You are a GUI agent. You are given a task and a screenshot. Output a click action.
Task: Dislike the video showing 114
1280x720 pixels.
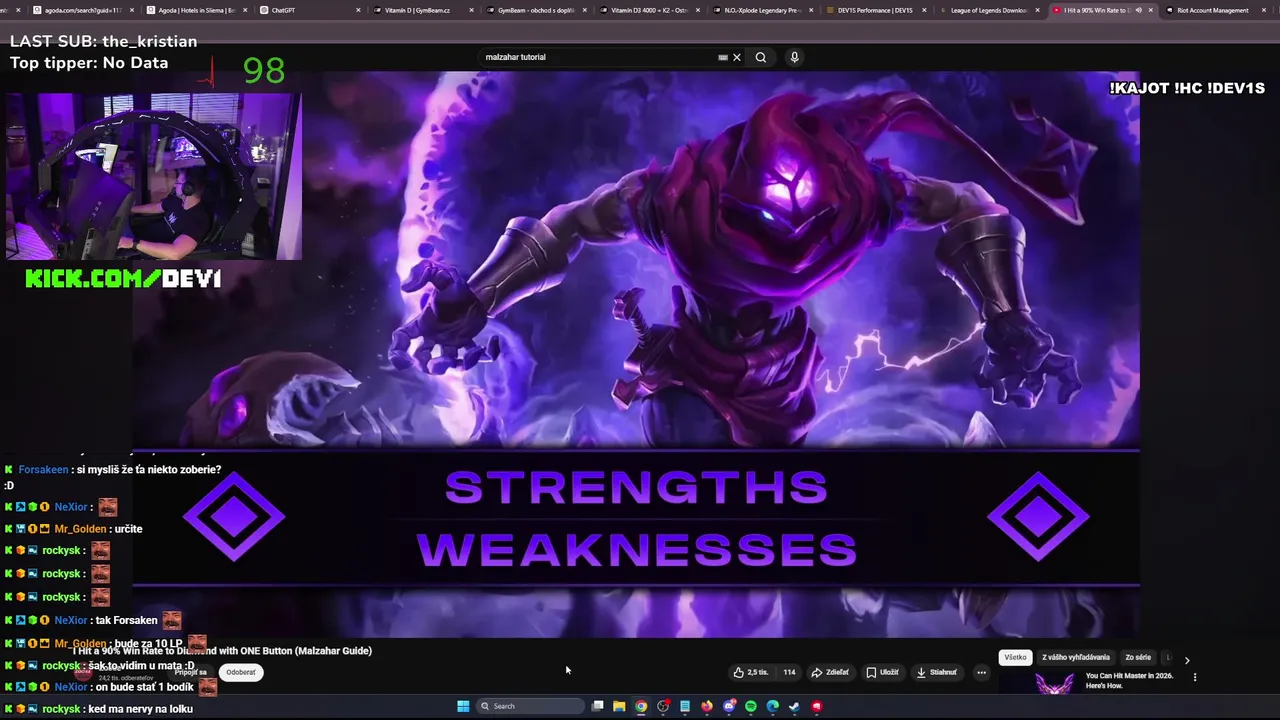789,672
